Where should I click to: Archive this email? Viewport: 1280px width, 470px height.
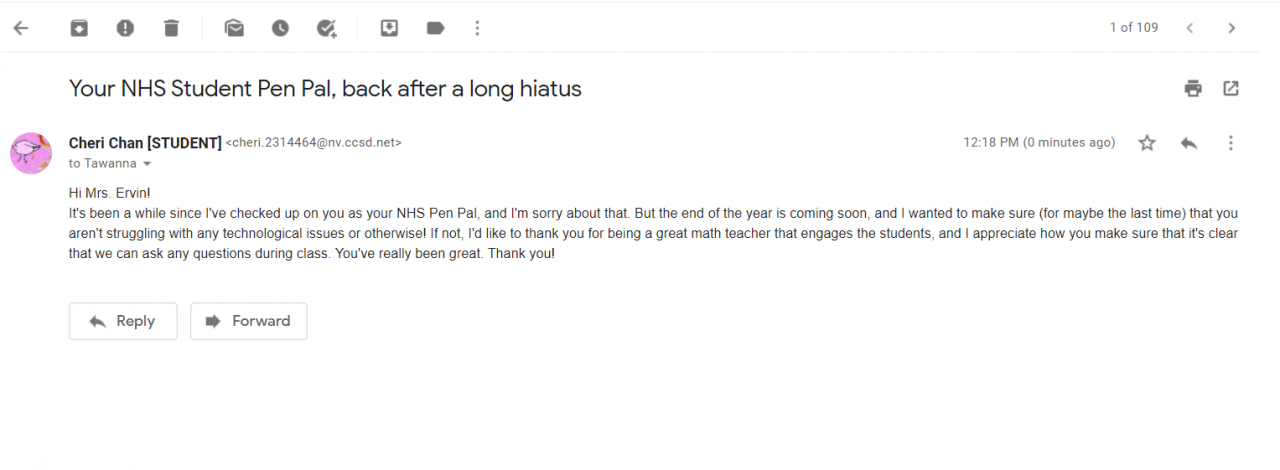click(x=79, y=28)
